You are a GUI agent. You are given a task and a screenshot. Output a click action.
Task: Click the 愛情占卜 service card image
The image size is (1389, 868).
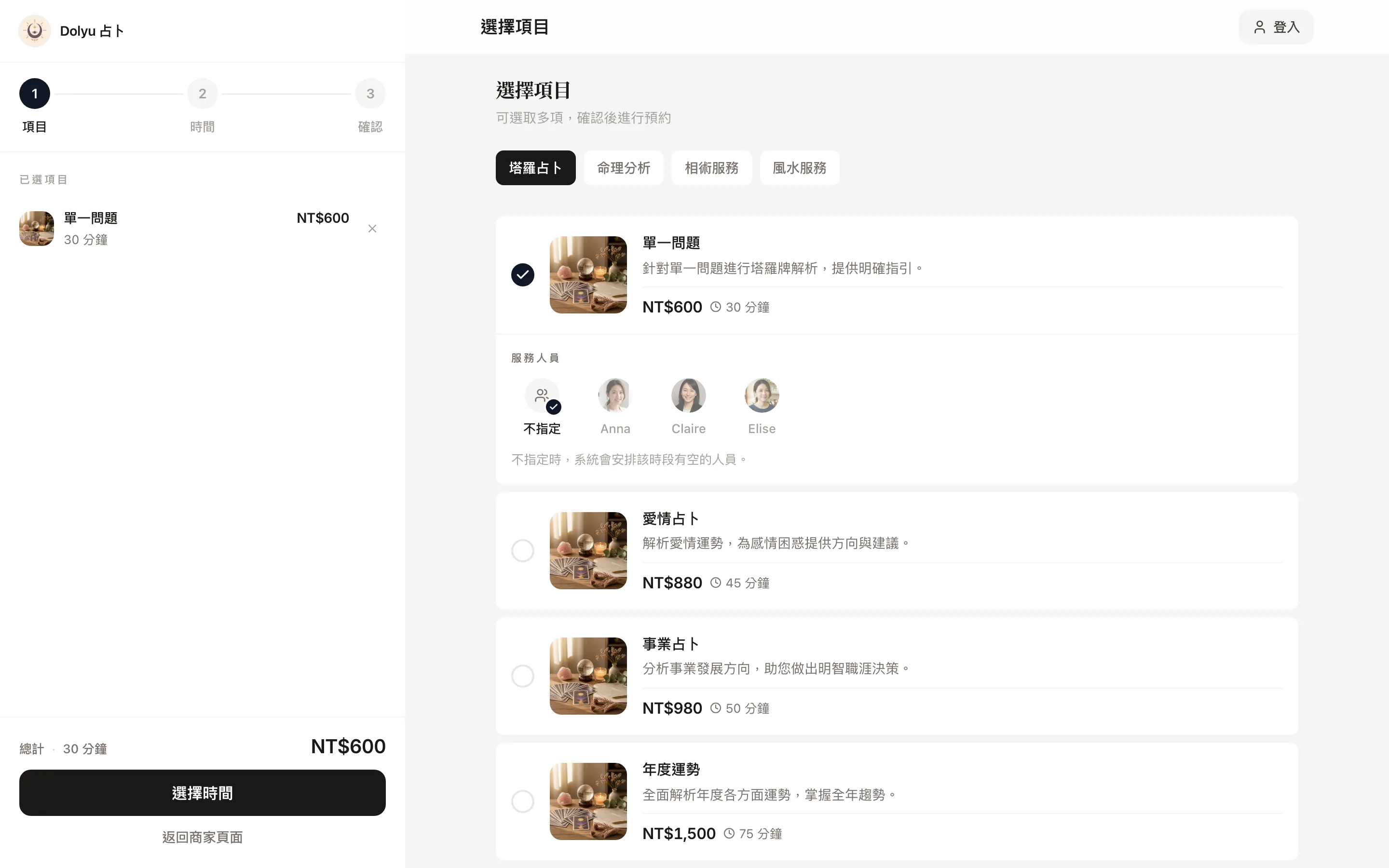(x=588, y=551)
